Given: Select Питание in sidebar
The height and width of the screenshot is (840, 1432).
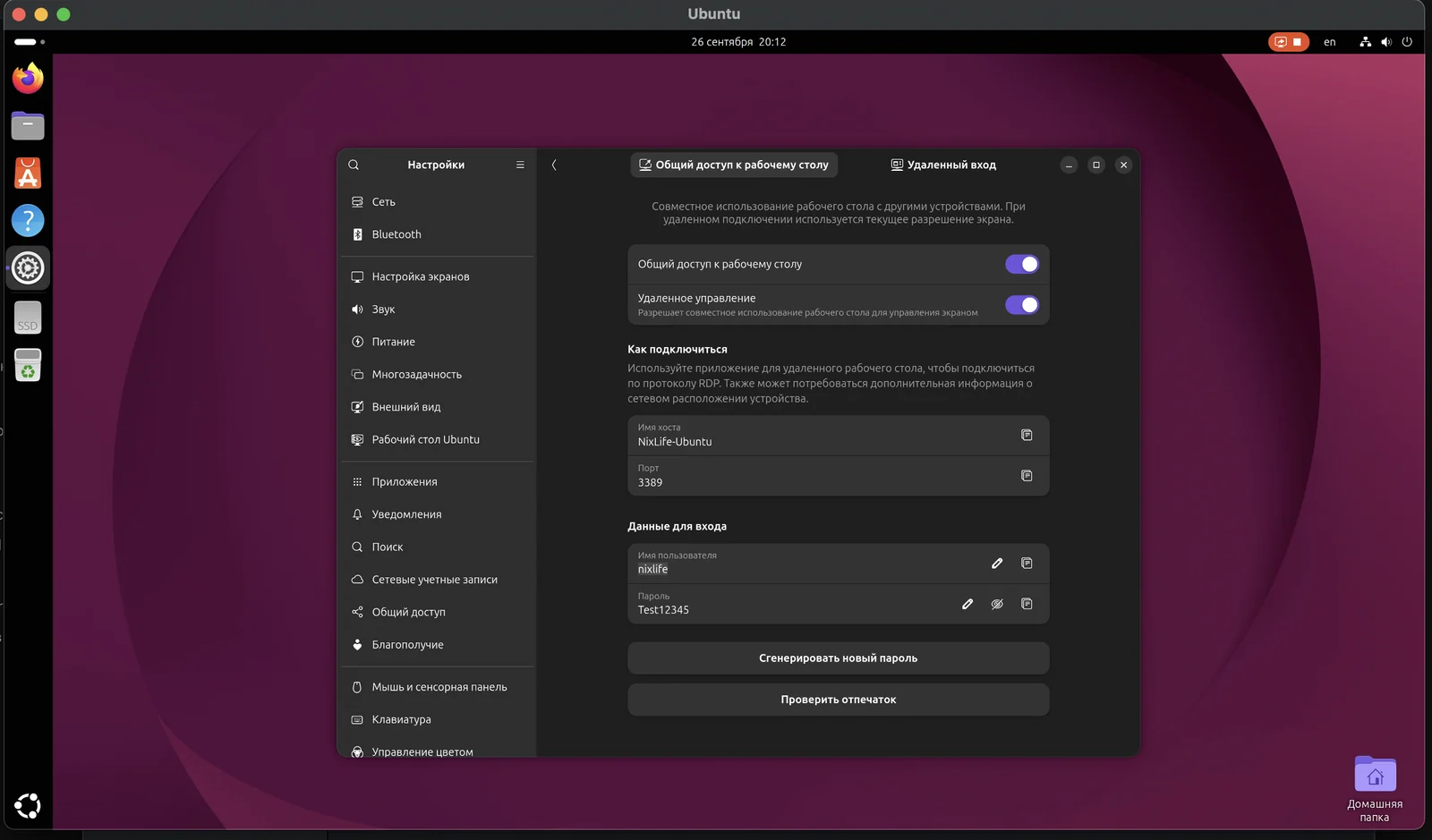Looking at the screenshot, I should point(437,342).
